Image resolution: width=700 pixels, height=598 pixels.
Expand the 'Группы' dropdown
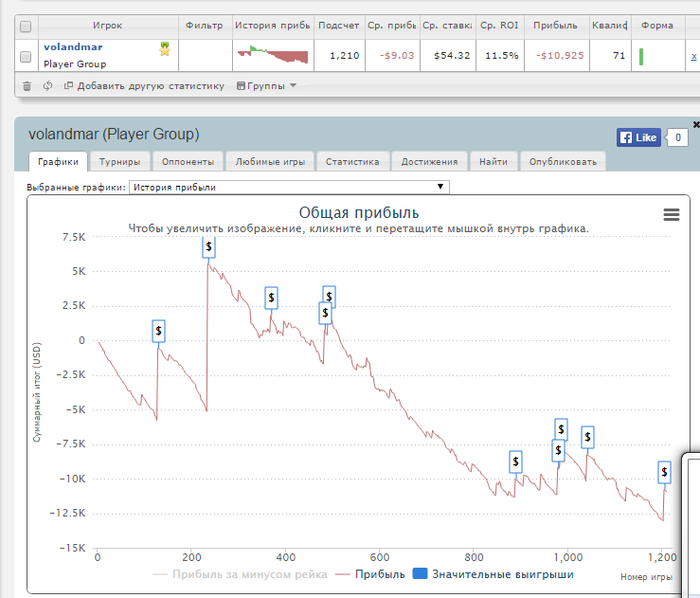click(x=266, y=86)
